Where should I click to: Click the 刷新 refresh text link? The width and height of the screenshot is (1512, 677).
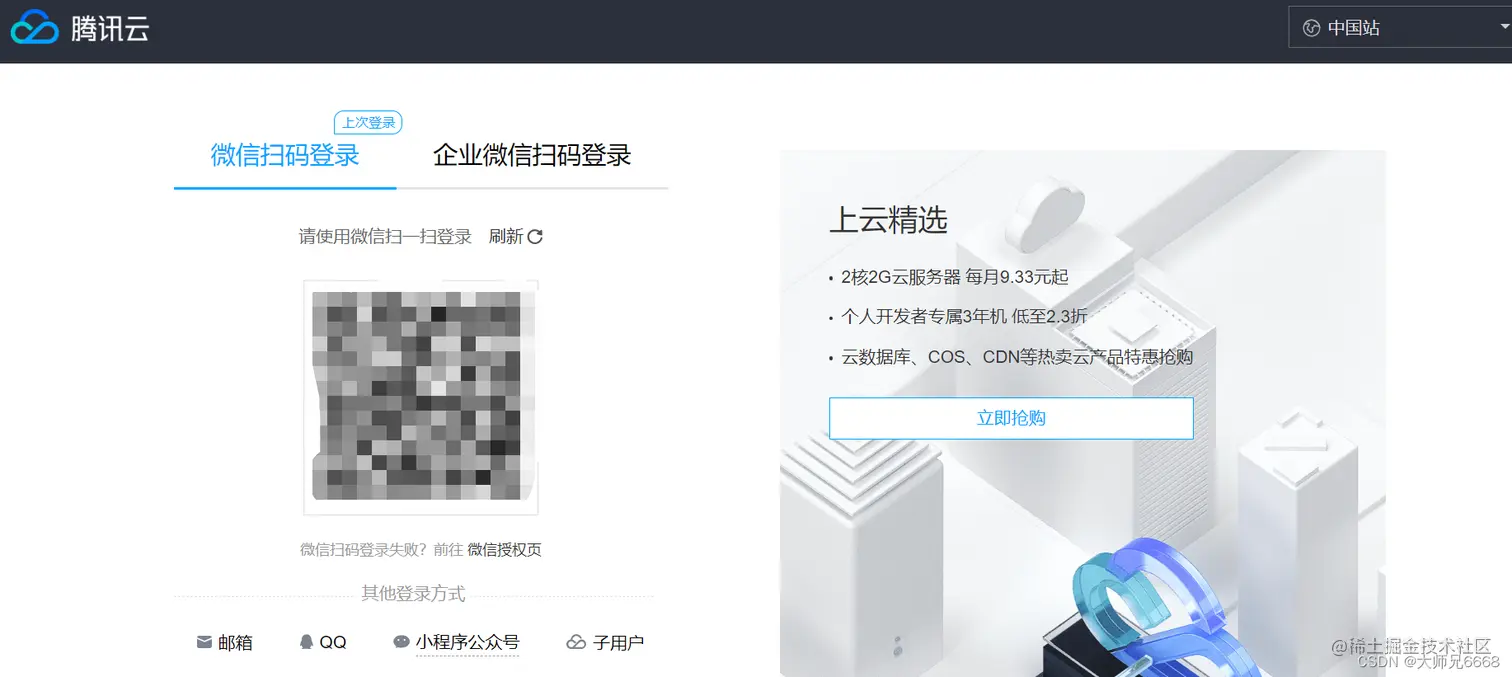[x=505, y=235]
